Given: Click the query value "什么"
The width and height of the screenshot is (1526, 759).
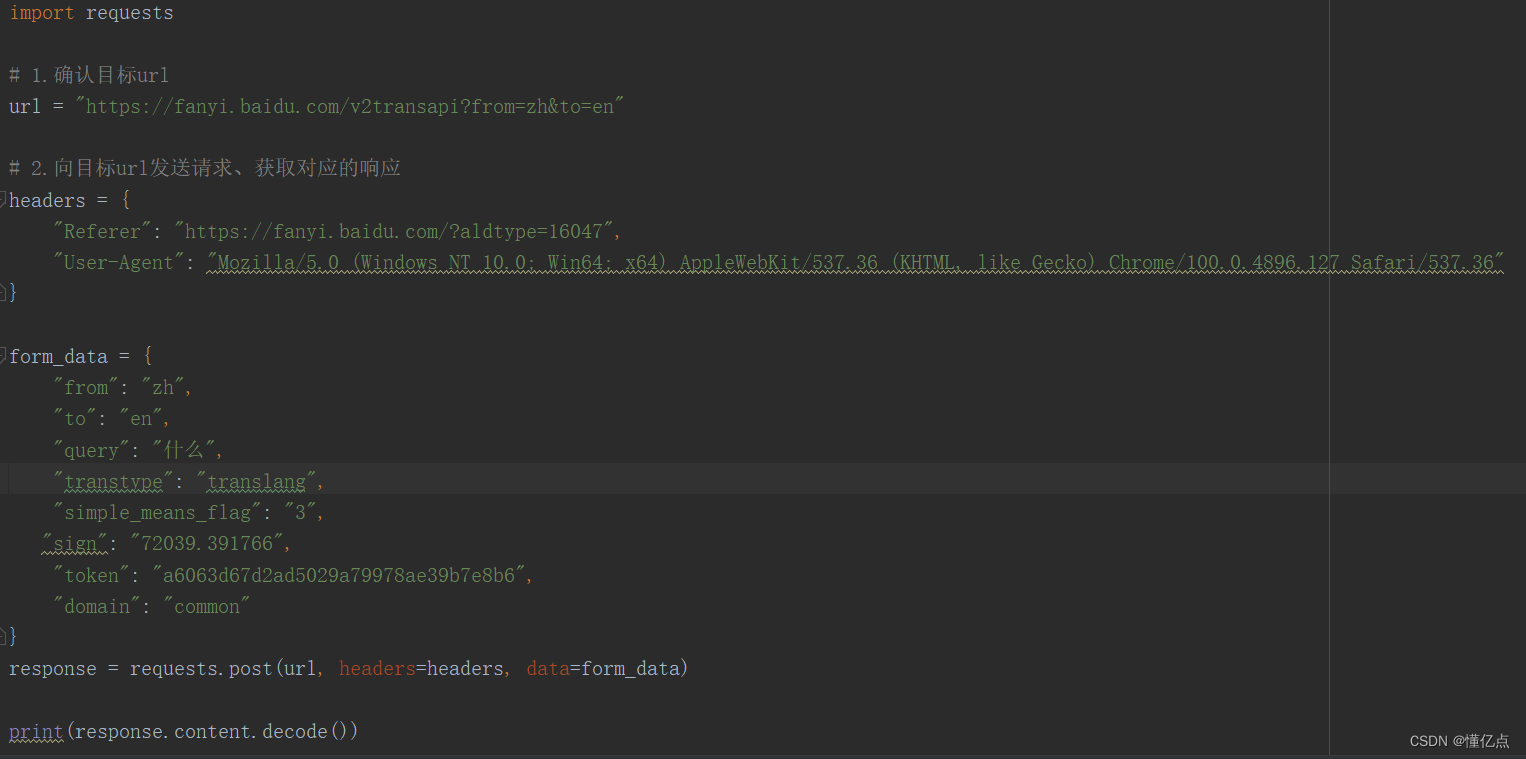Looking at the screenshot, I should coord(184,450).
